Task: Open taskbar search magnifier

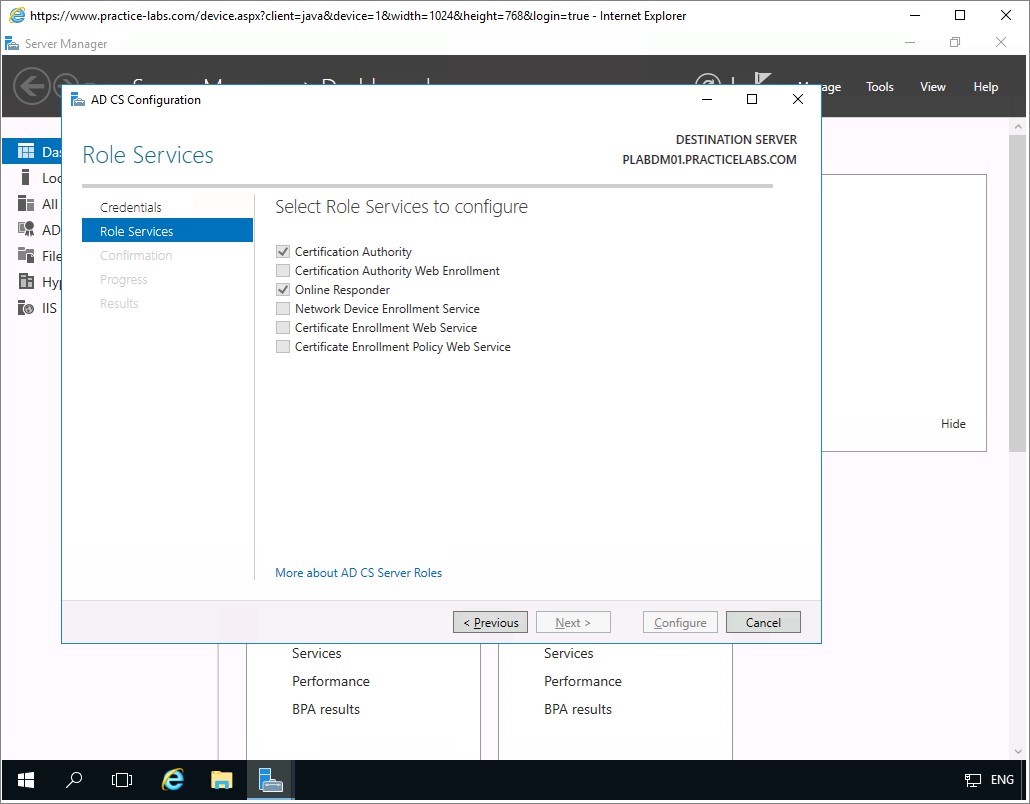Action: coord(74,780)
